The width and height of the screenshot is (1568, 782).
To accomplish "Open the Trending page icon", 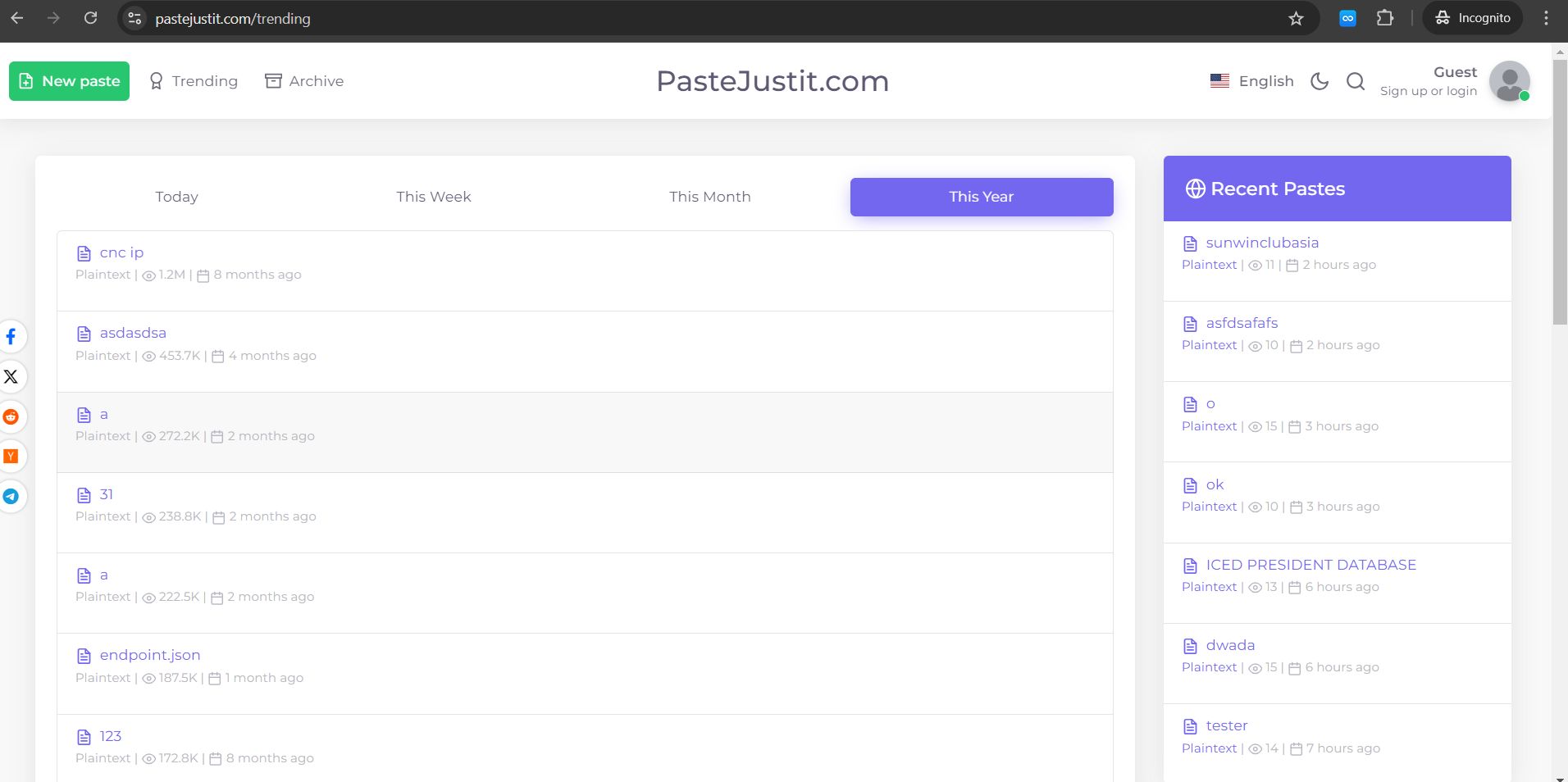I will point(156,80).
